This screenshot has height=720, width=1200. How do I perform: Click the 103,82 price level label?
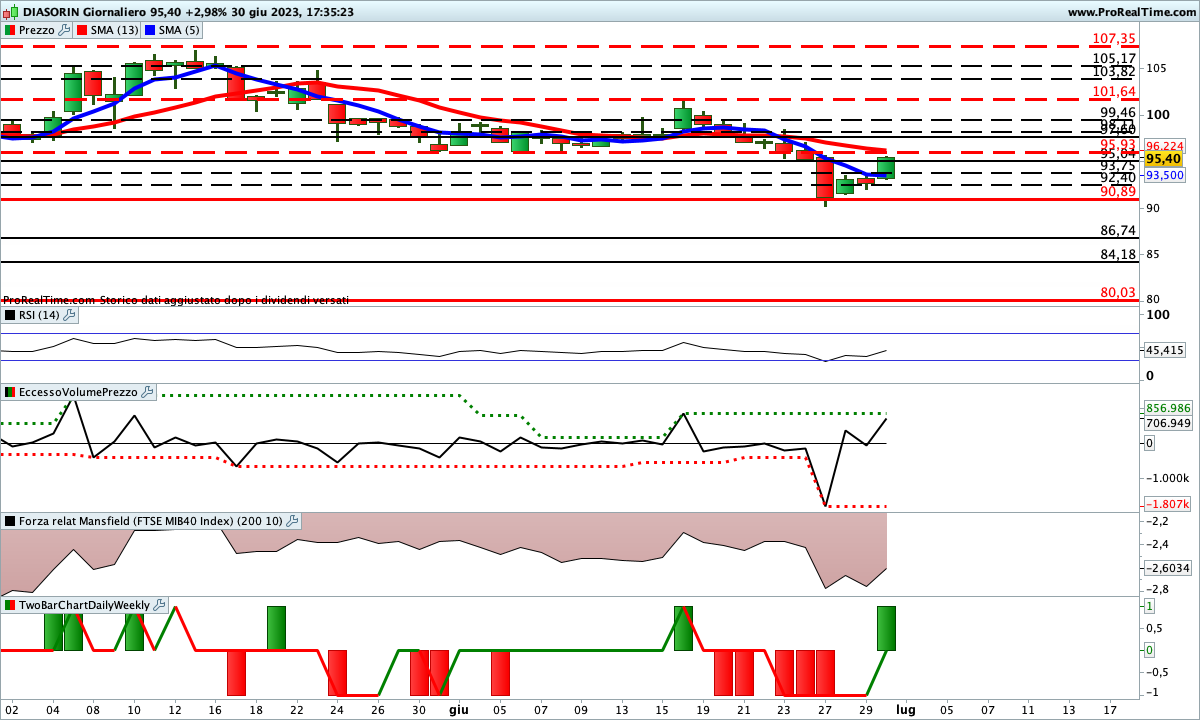coord(1113,72)
